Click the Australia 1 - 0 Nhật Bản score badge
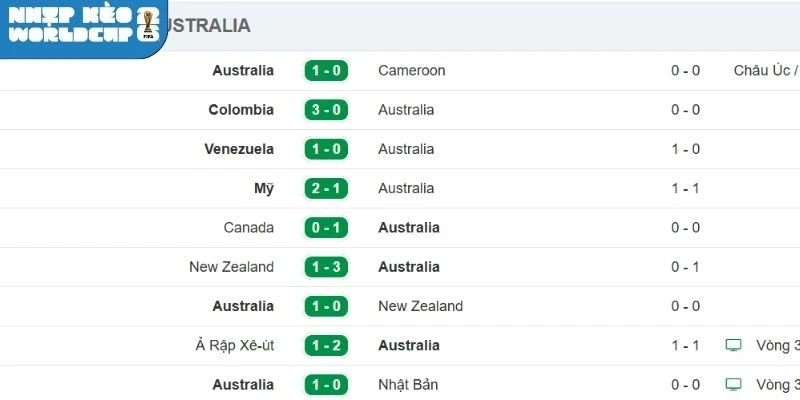Screen dimensions: 800x400 point(326,384)
